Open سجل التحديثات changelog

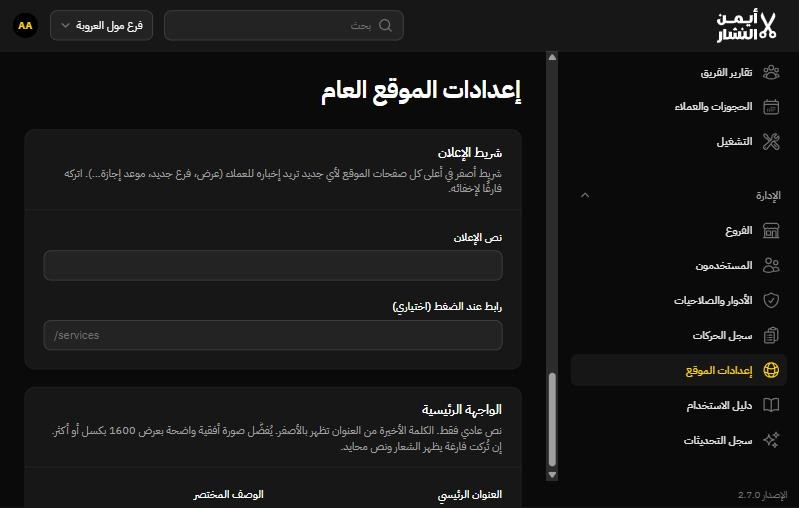click(x=679, y=440)
